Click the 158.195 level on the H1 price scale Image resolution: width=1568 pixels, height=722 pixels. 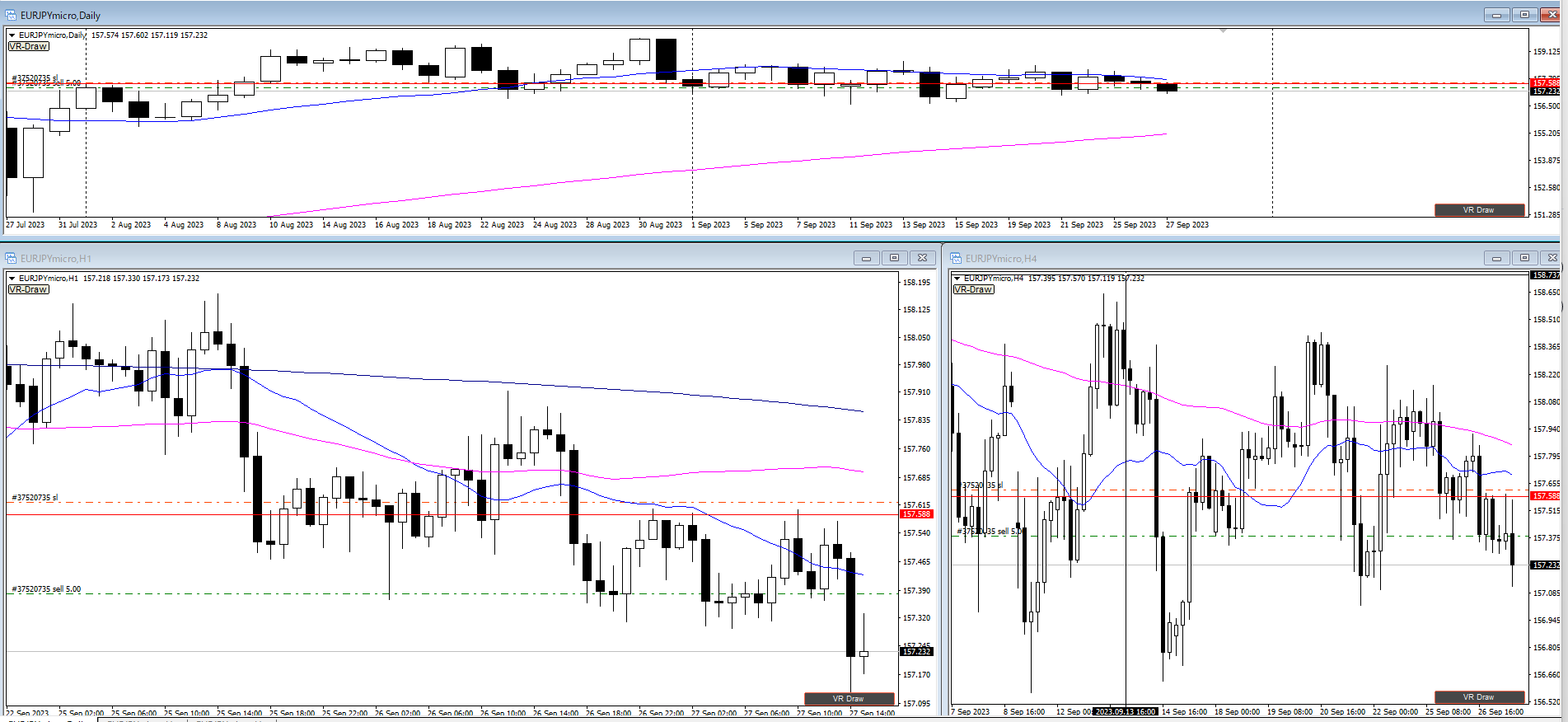(916, 282)
